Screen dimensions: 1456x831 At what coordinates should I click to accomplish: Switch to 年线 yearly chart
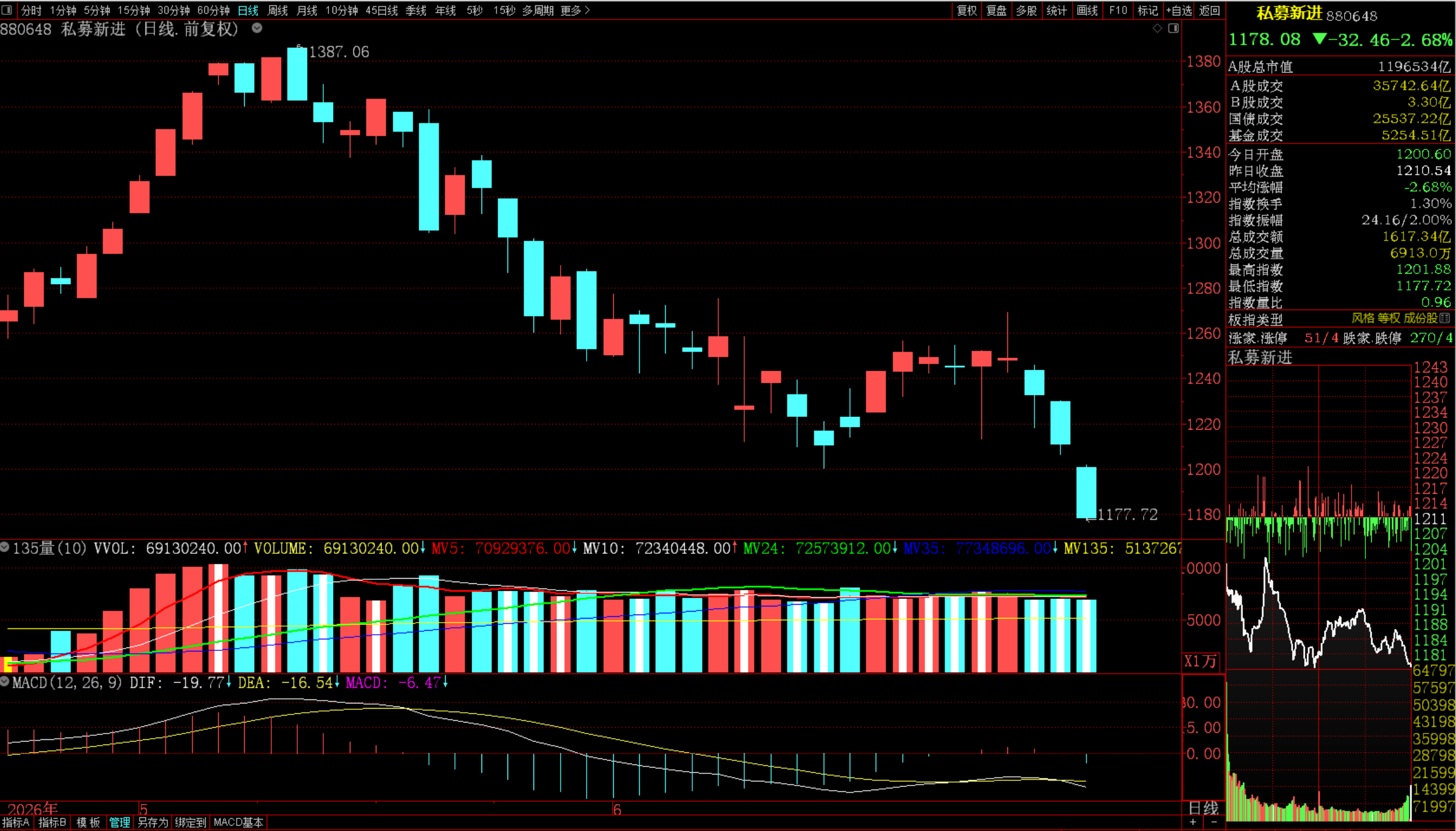445,10
